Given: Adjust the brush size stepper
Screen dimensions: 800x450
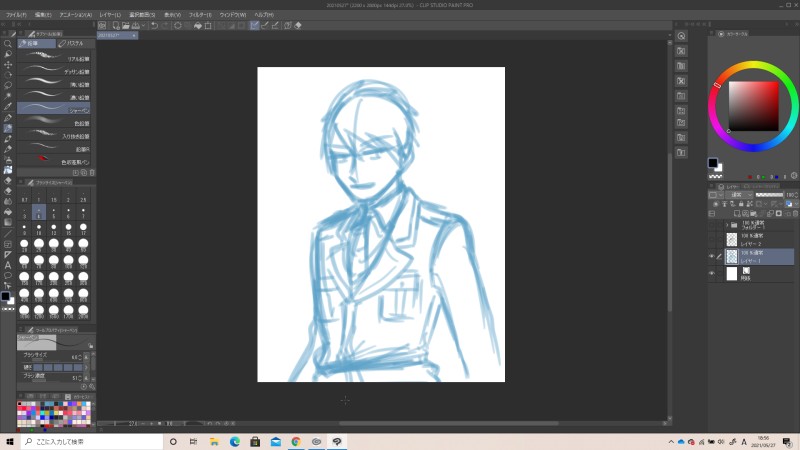Looking at the screenshot, I should click(80, 357).
